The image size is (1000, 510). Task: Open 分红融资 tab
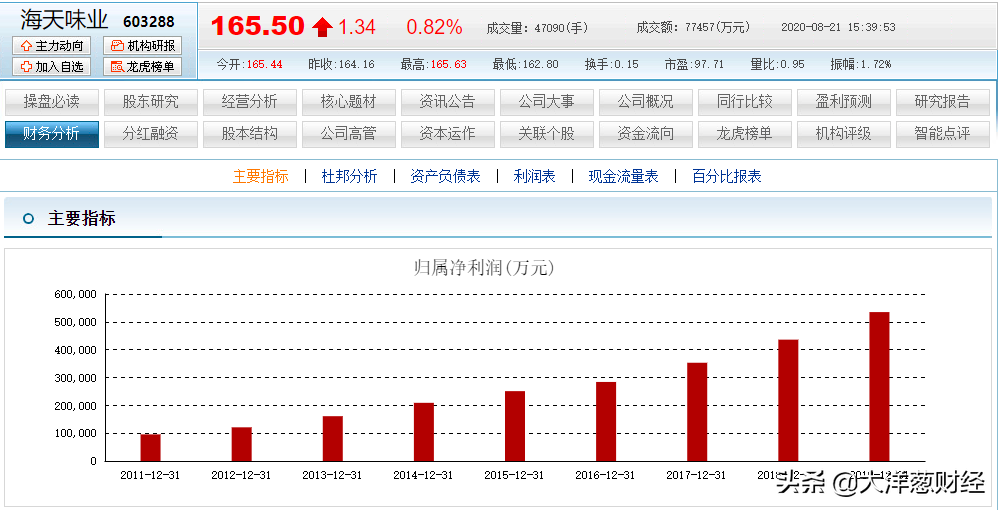pyautogui.click(x=151, y=134)
